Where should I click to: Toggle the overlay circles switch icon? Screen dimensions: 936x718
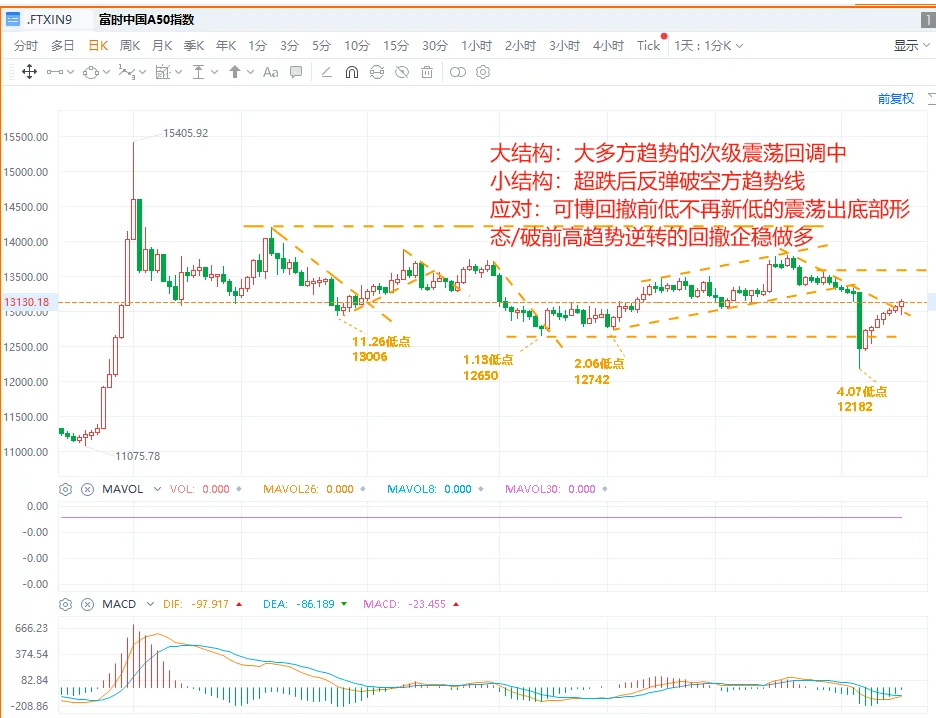(457, 72)
